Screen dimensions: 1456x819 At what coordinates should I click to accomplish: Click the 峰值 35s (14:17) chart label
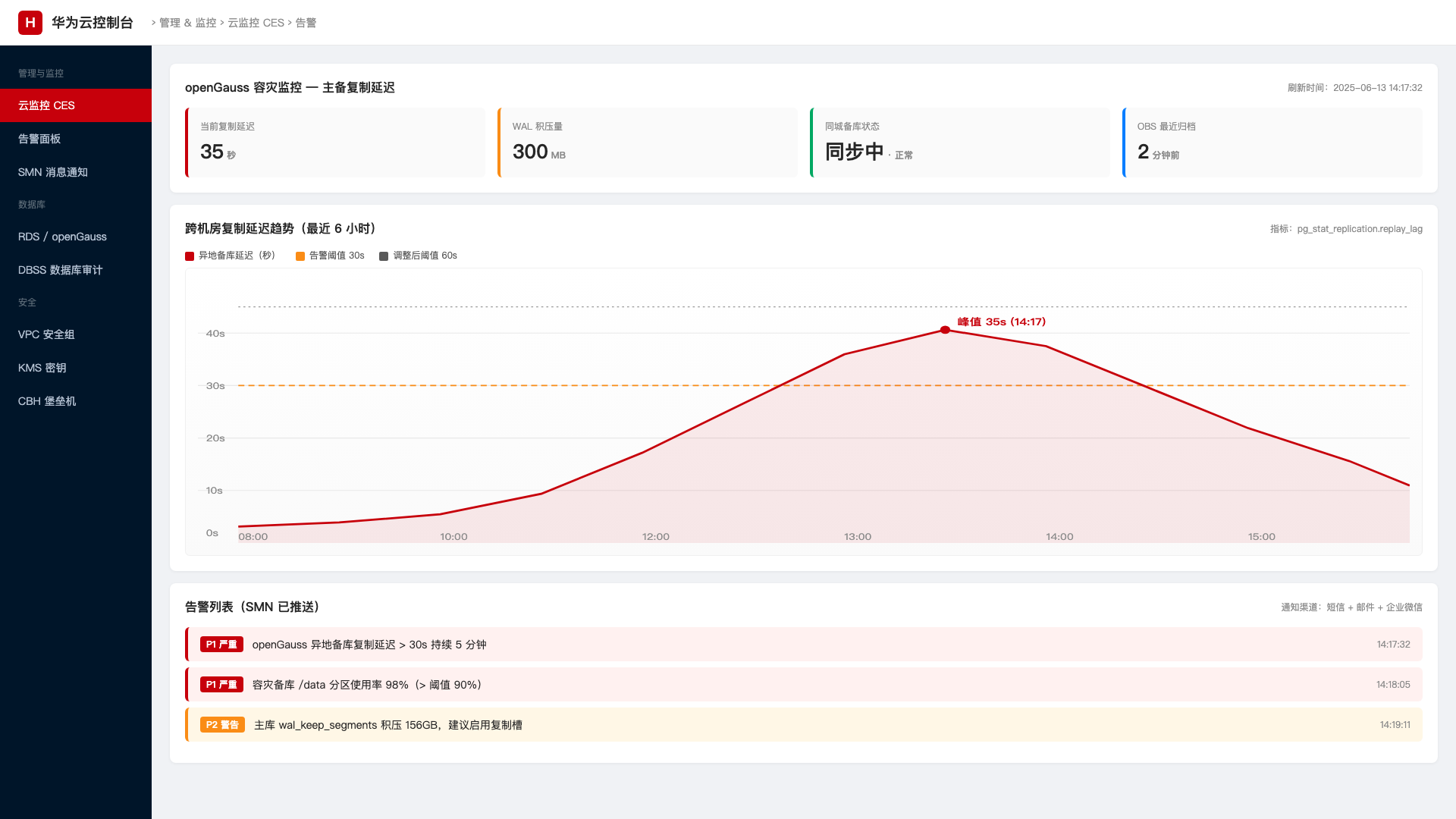(1001, 322)
